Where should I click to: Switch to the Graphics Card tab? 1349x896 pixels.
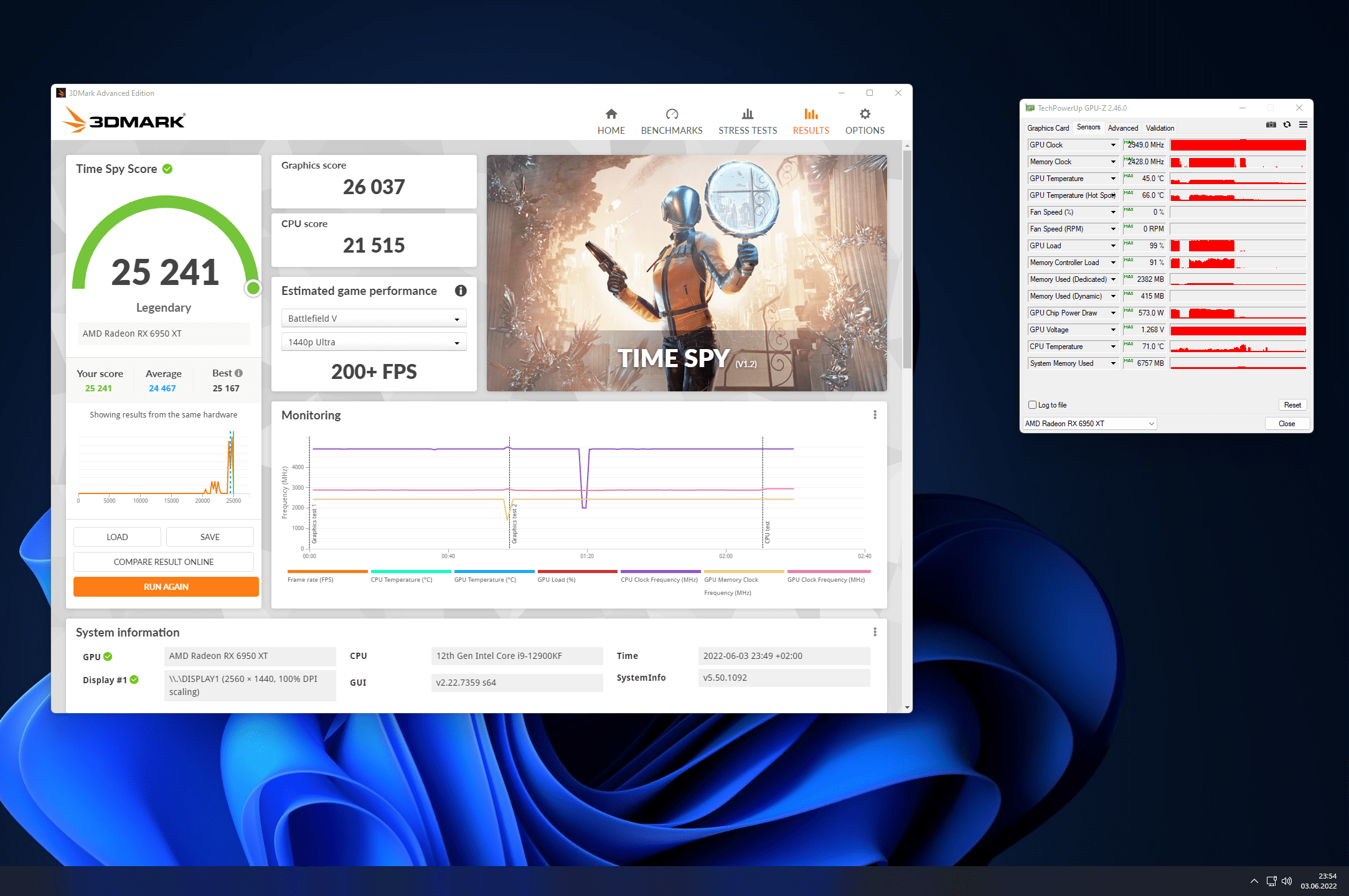coord(1048,128)
